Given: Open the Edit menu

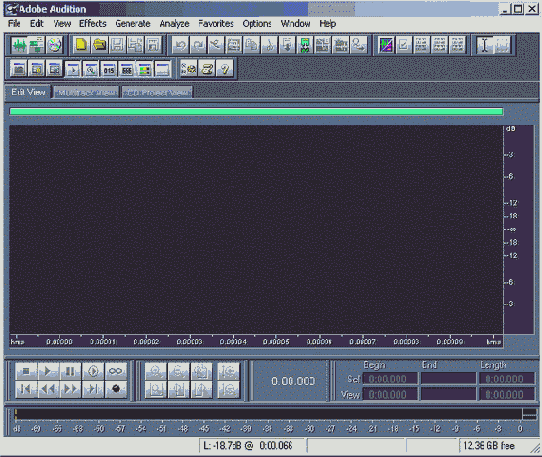Looking at the screenshot, I should [37, 24].
